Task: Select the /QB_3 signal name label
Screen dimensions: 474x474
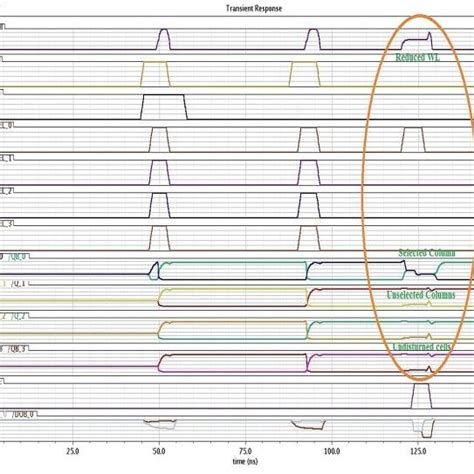Action: tap(18, 349)
